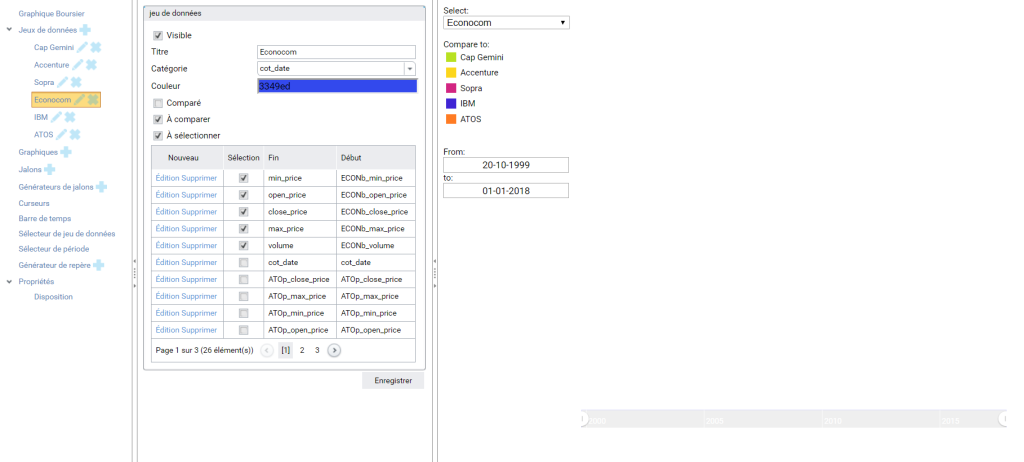This screenshot has height=462, width=1024.
Task: Open Graphique Boursier in the tree
Action: click(x=52, y=13)
